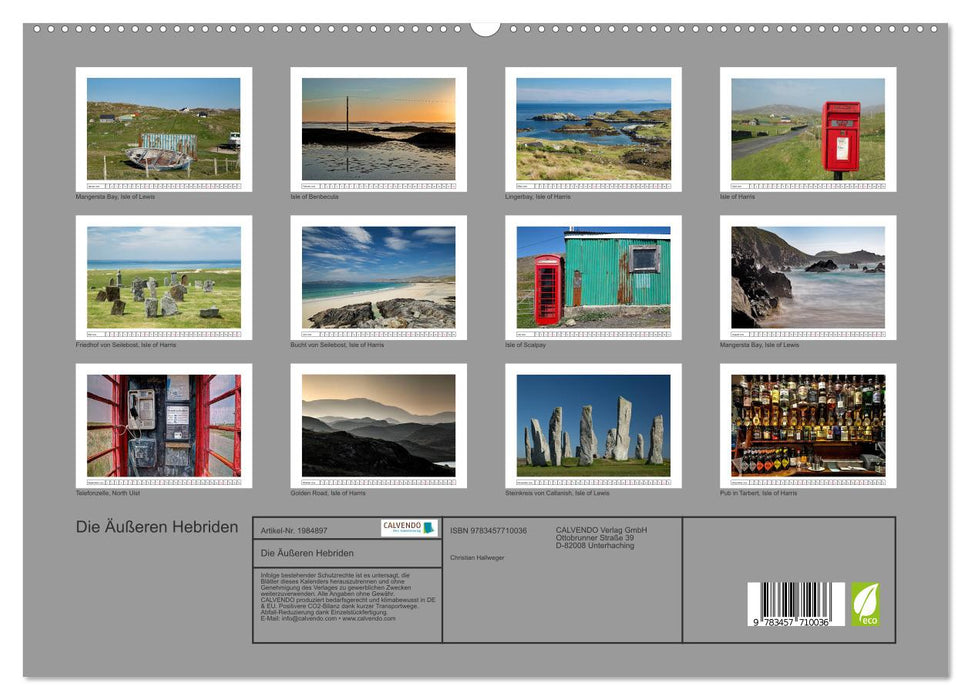Open the info@calvendo.com email link
Image resolution: width=971 pixels, height=700 pixels.
[308, 619]
